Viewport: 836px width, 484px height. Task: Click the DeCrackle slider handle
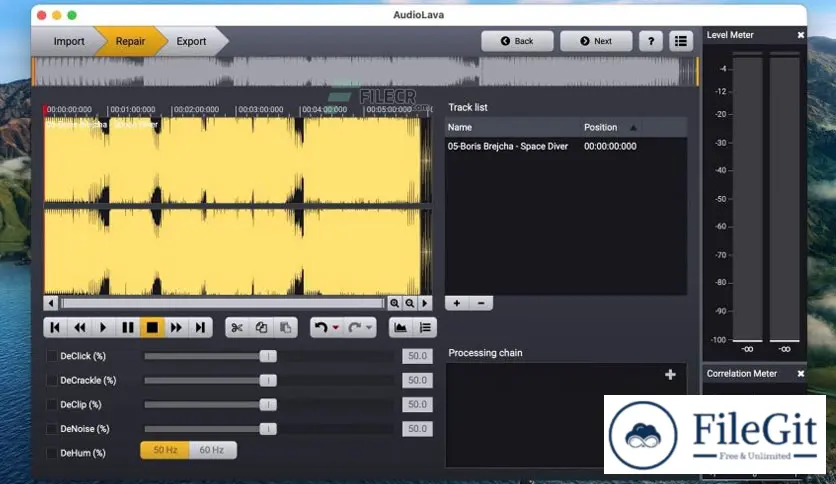(x=268, y=380)
